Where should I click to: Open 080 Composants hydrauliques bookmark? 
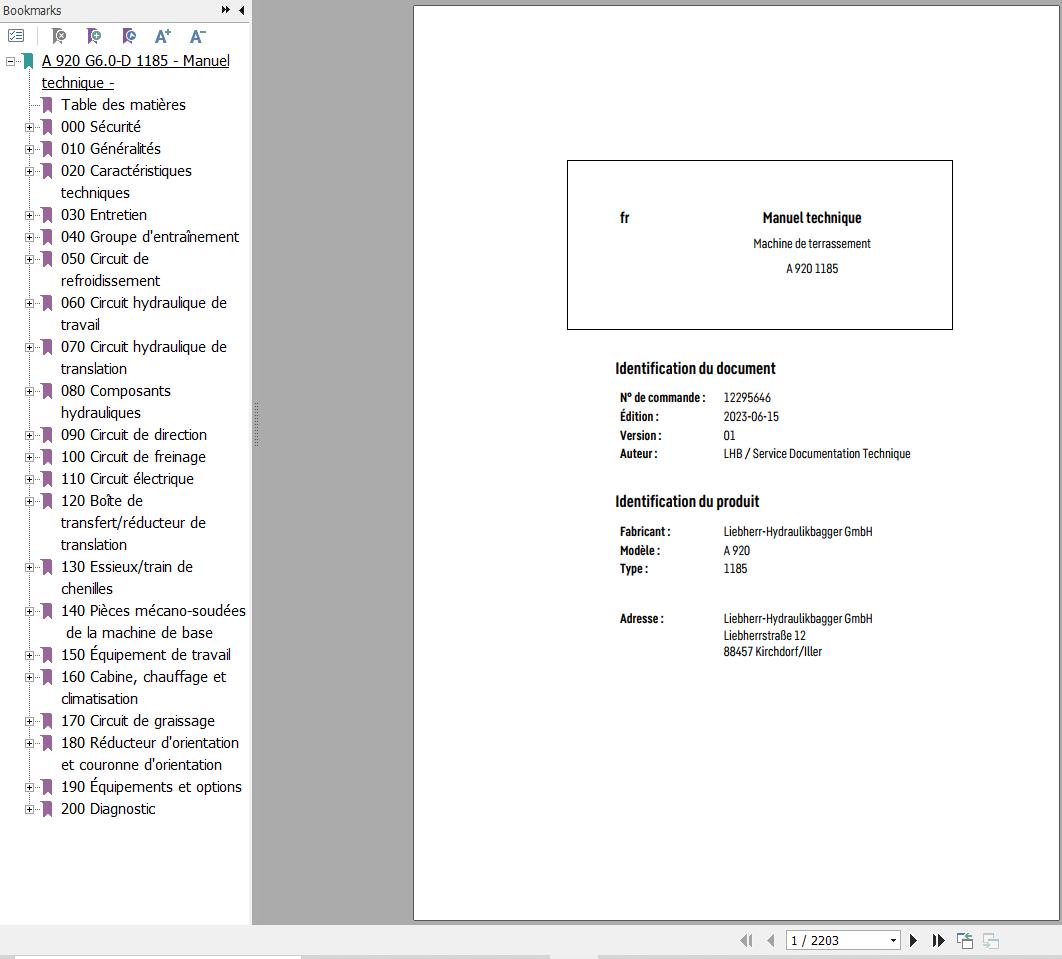point(116,402)
